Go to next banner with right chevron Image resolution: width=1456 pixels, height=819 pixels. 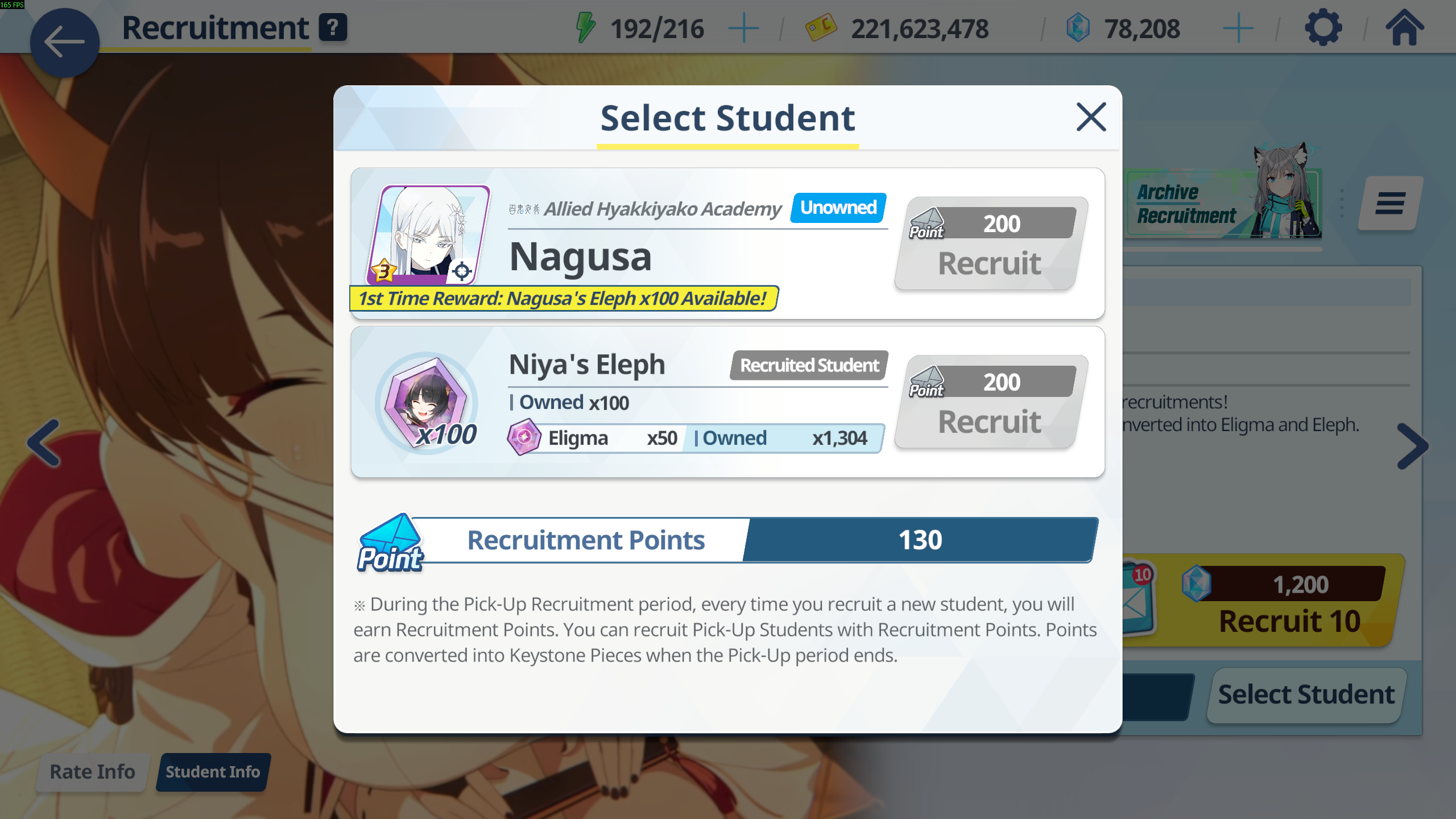1413,446
